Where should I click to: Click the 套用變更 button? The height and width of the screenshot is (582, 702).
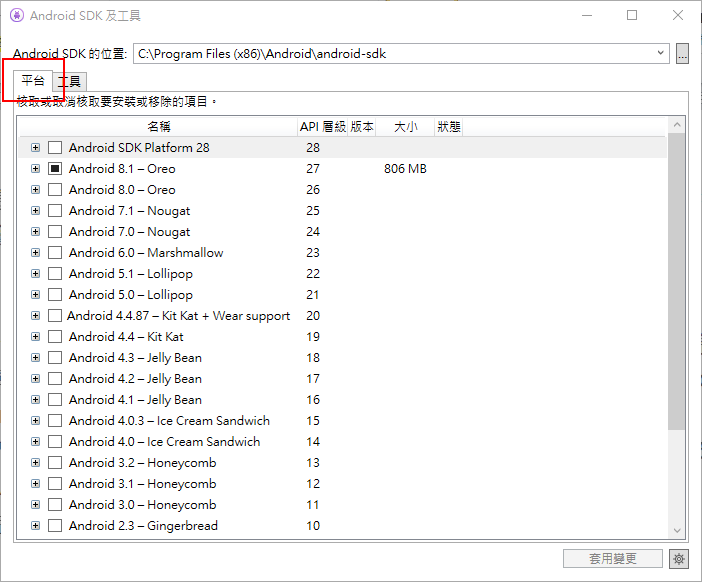[x=612, y=559]
